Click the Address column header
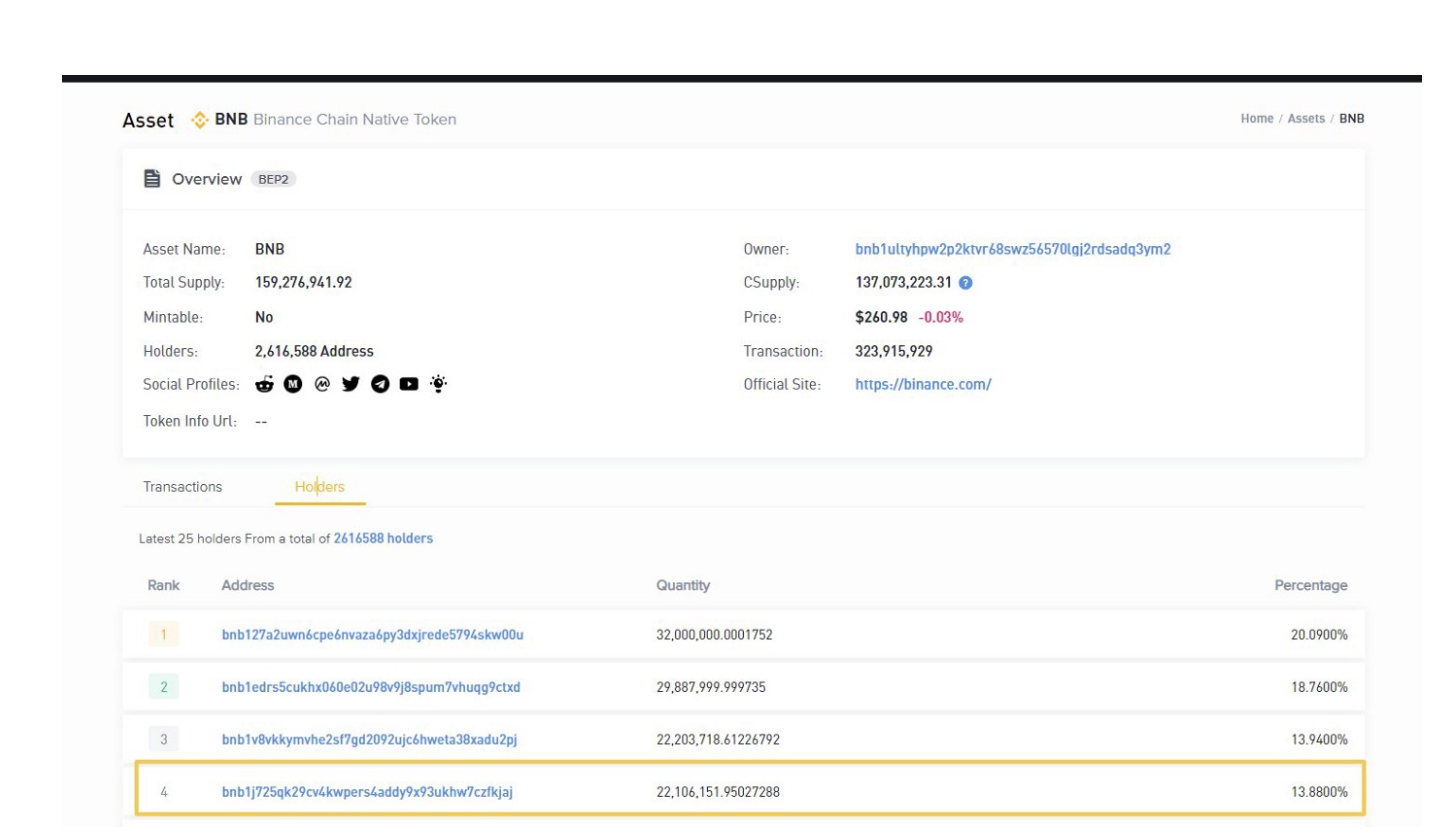The width and height of the screenshot is (1444, 840). coord(247,585)
